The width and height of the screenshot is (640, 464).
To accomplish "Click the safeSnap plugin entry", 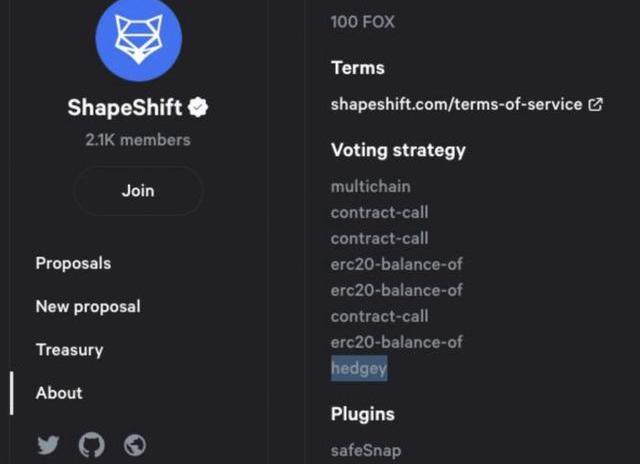I will coord(366,451).
